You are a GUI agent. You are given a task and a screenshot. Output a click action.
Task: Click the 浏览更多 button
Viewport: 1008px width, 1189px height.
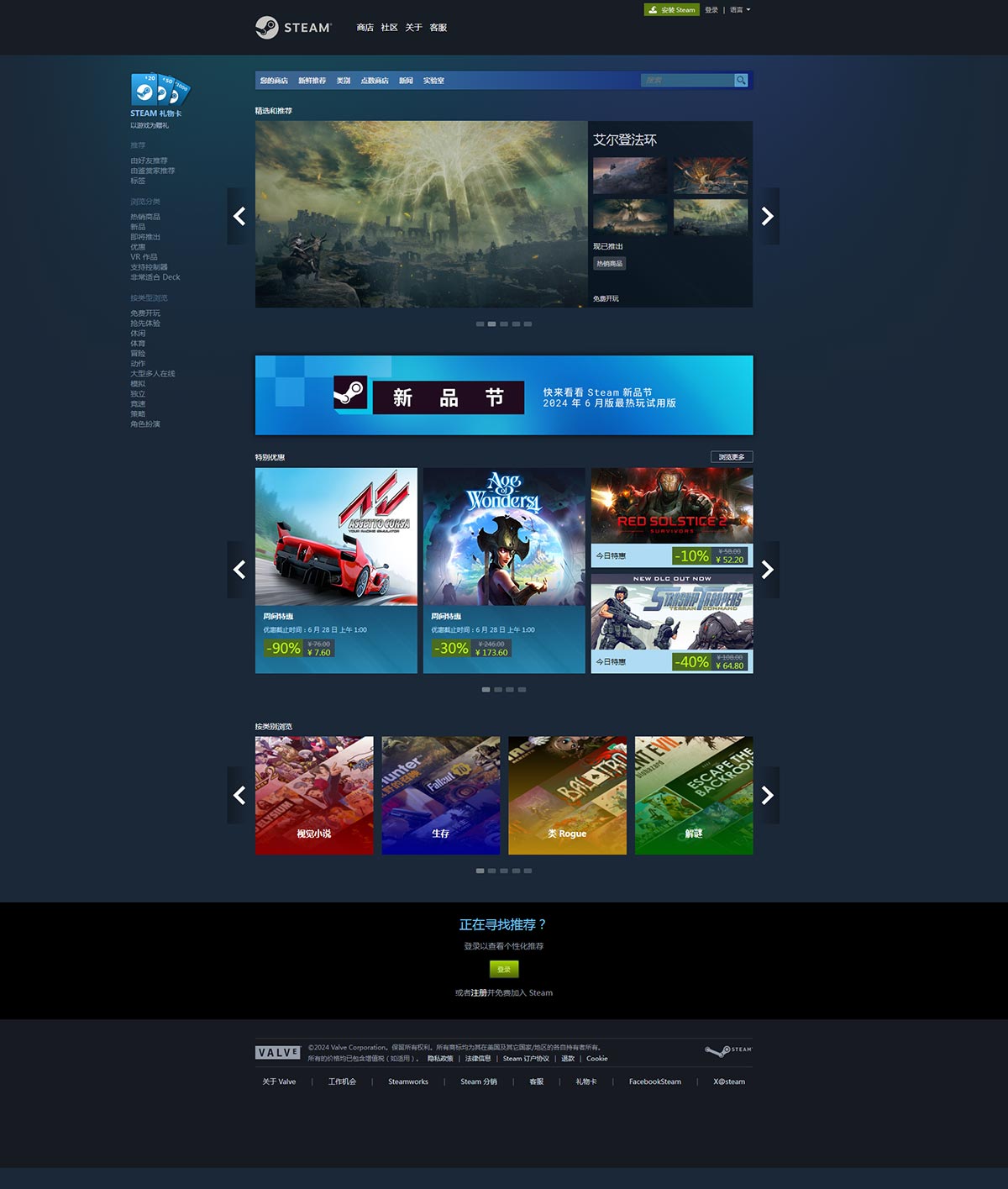pyautogui.click(x=732, y=457)
